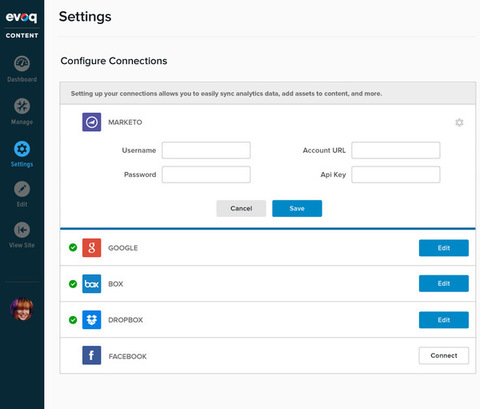Click the Facebook connection logo

pyautogui.click(x=92, y=355)
